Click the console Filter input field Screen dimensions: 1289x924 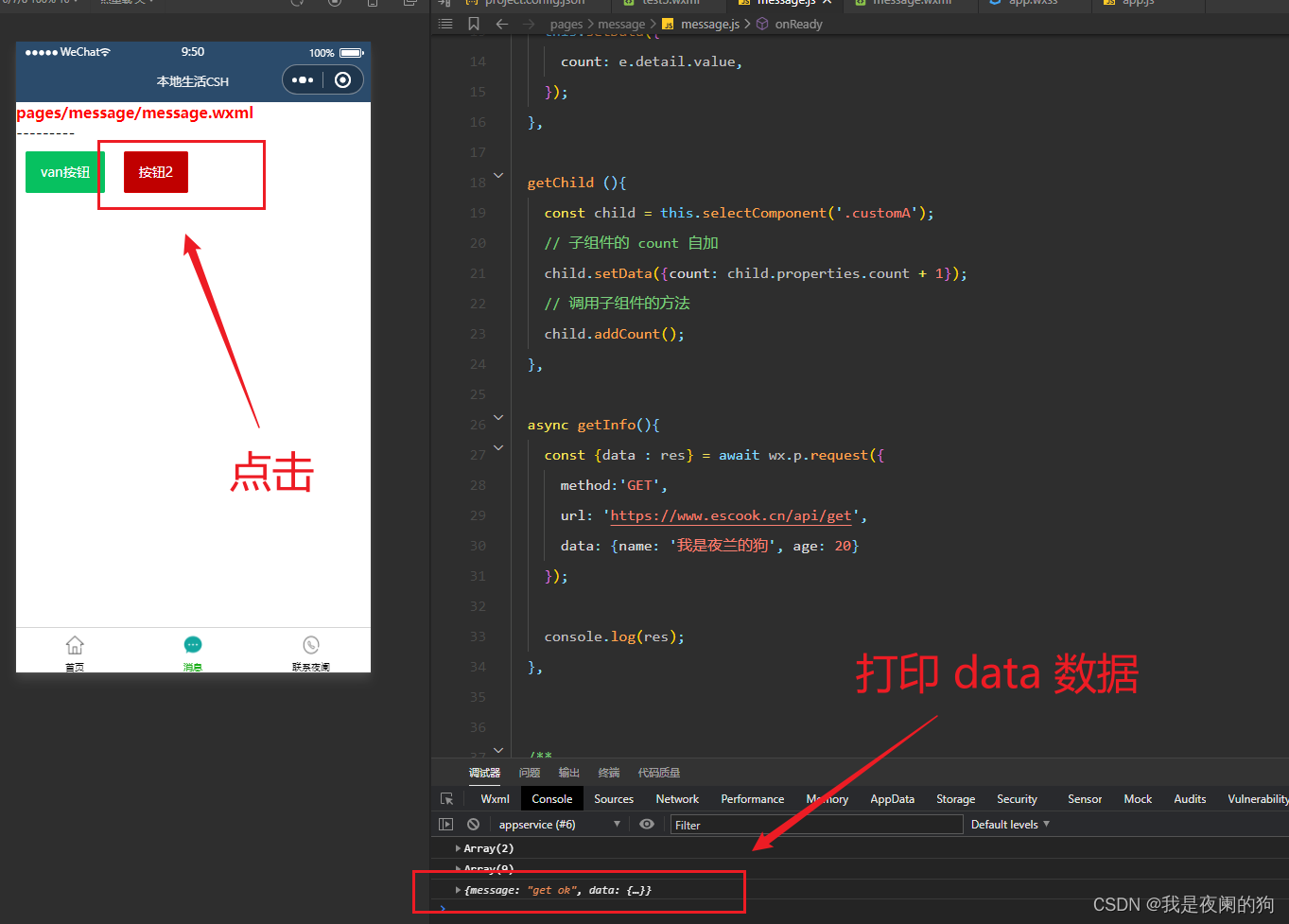tap(817, 825)
